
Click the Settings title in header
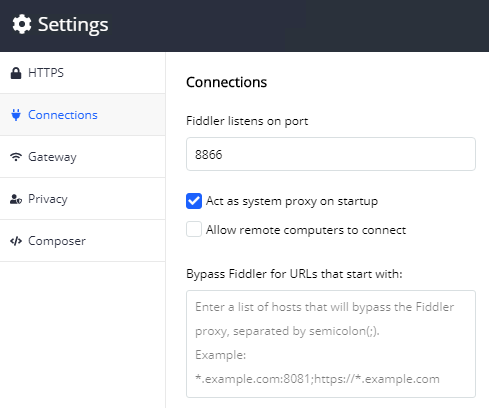point(73,25)
